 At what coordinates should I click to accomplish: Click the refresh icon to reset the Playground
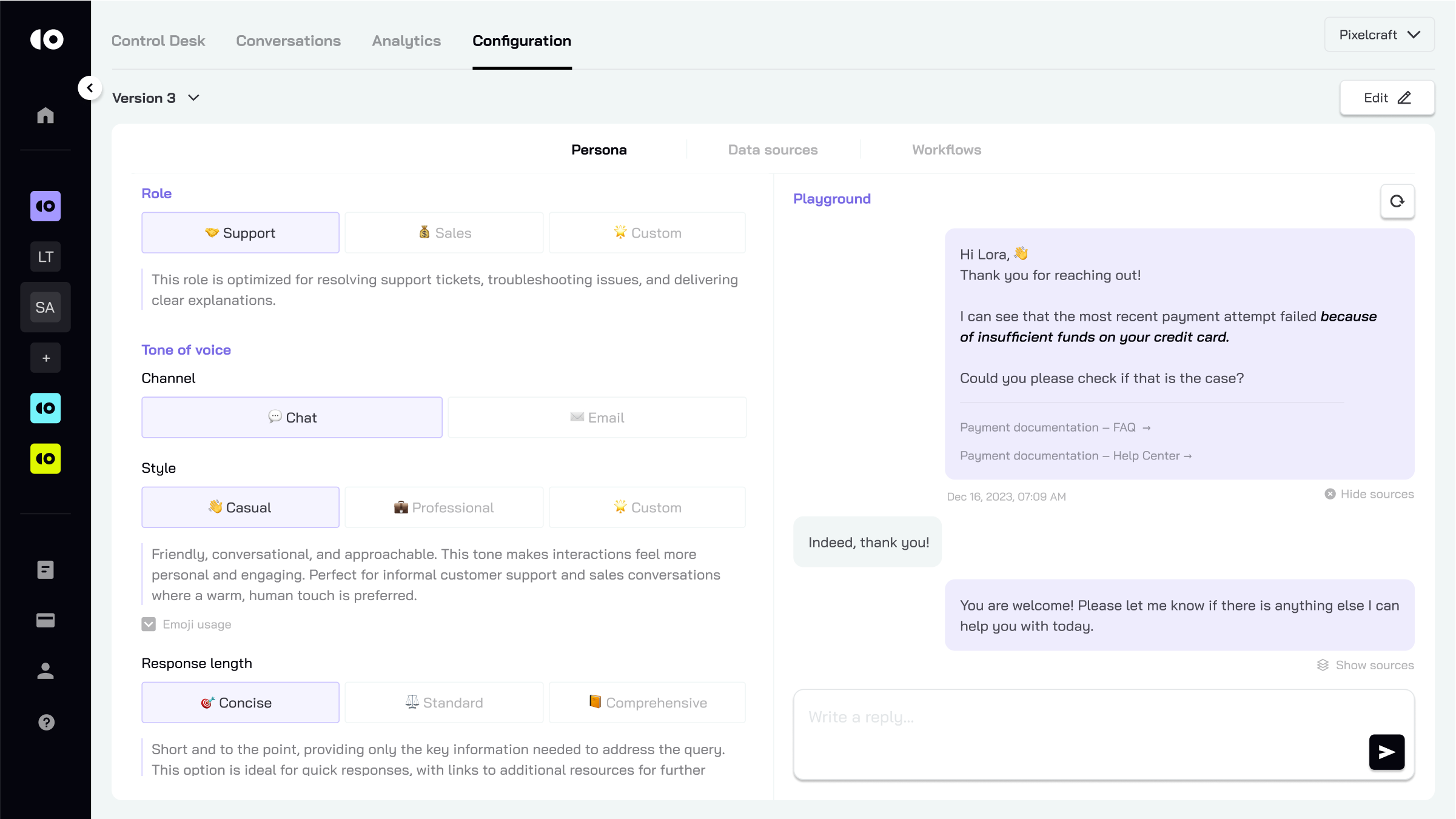click(1398, 201)
